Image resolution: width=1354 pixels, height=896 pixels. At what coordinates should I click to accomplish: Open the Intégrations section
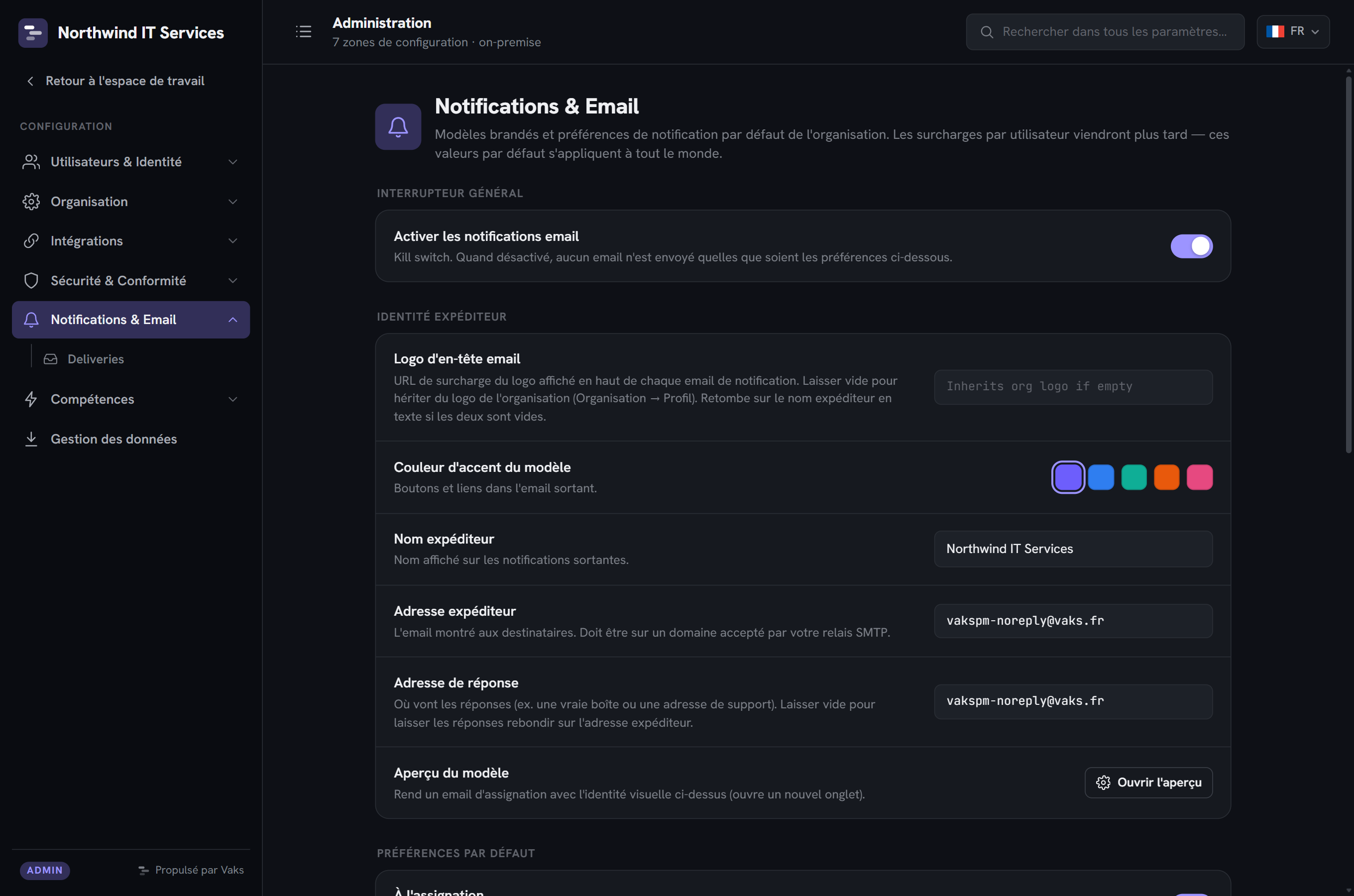(131, 241)
